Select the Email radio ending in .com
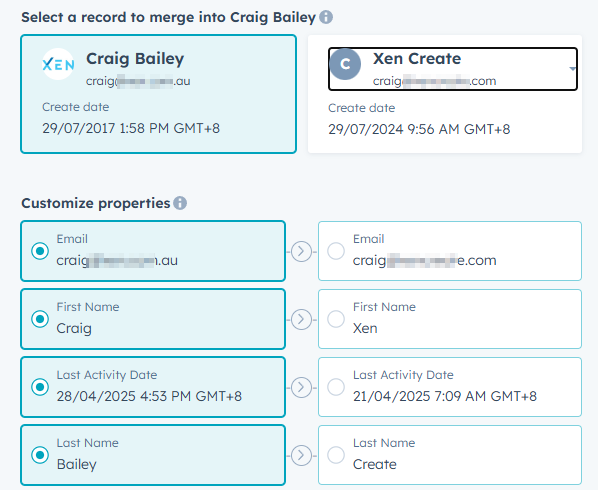 pos(336,251)
